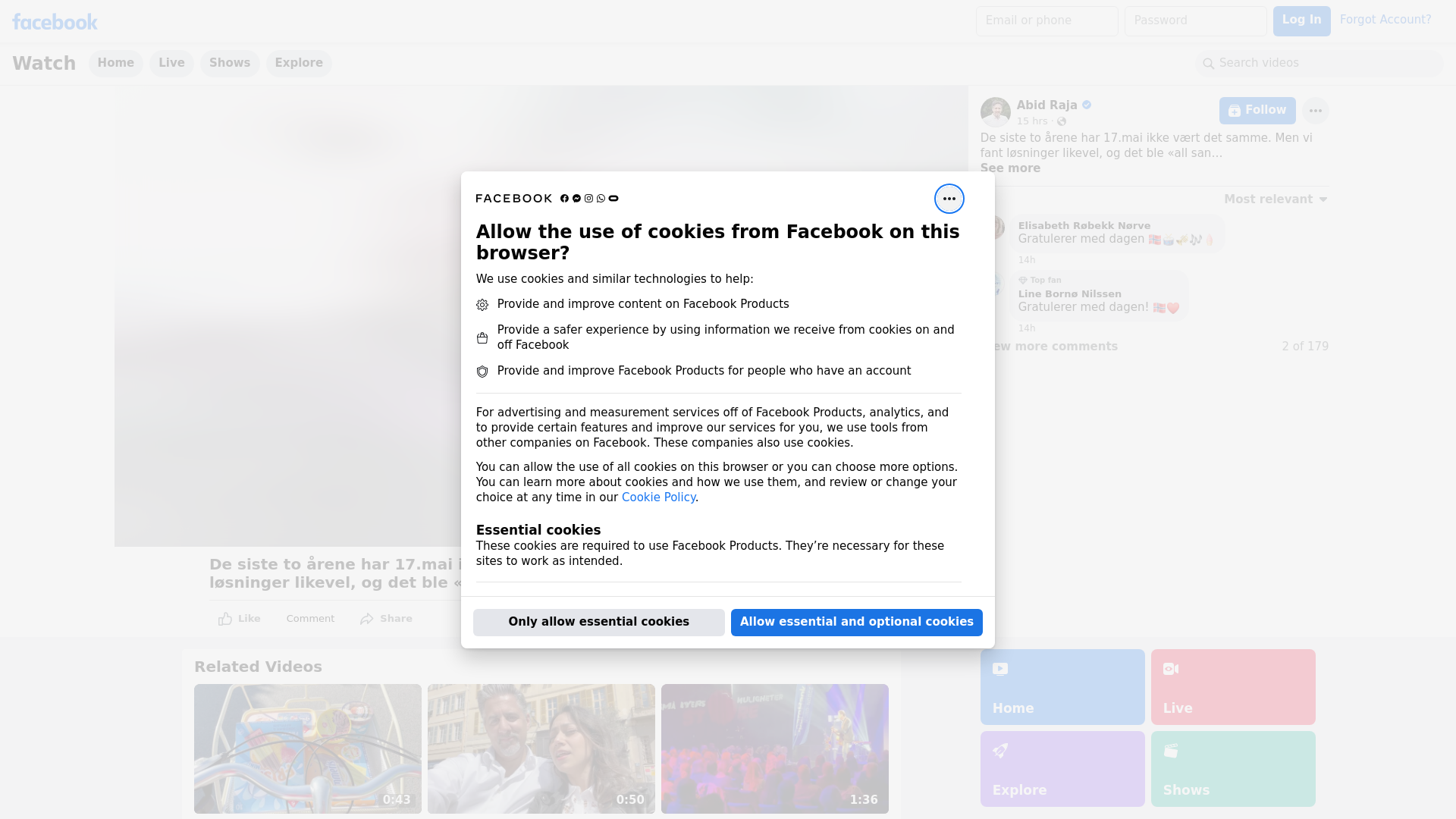1456x819 pixels.
Task: Focus the Password field
Action: point(1195,21)
